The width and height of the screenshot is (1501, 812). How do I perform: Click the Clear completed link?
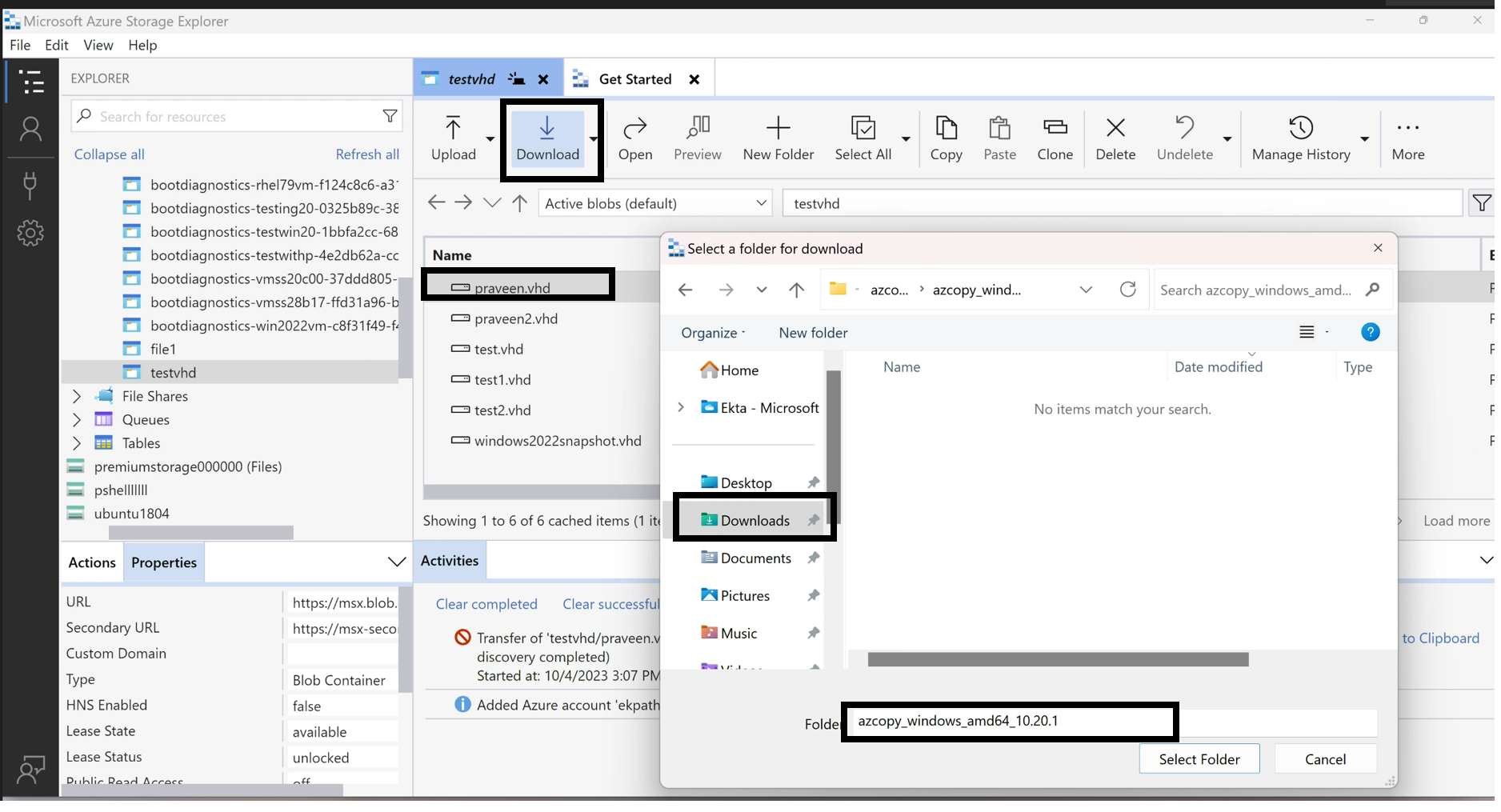click(486, 604)
